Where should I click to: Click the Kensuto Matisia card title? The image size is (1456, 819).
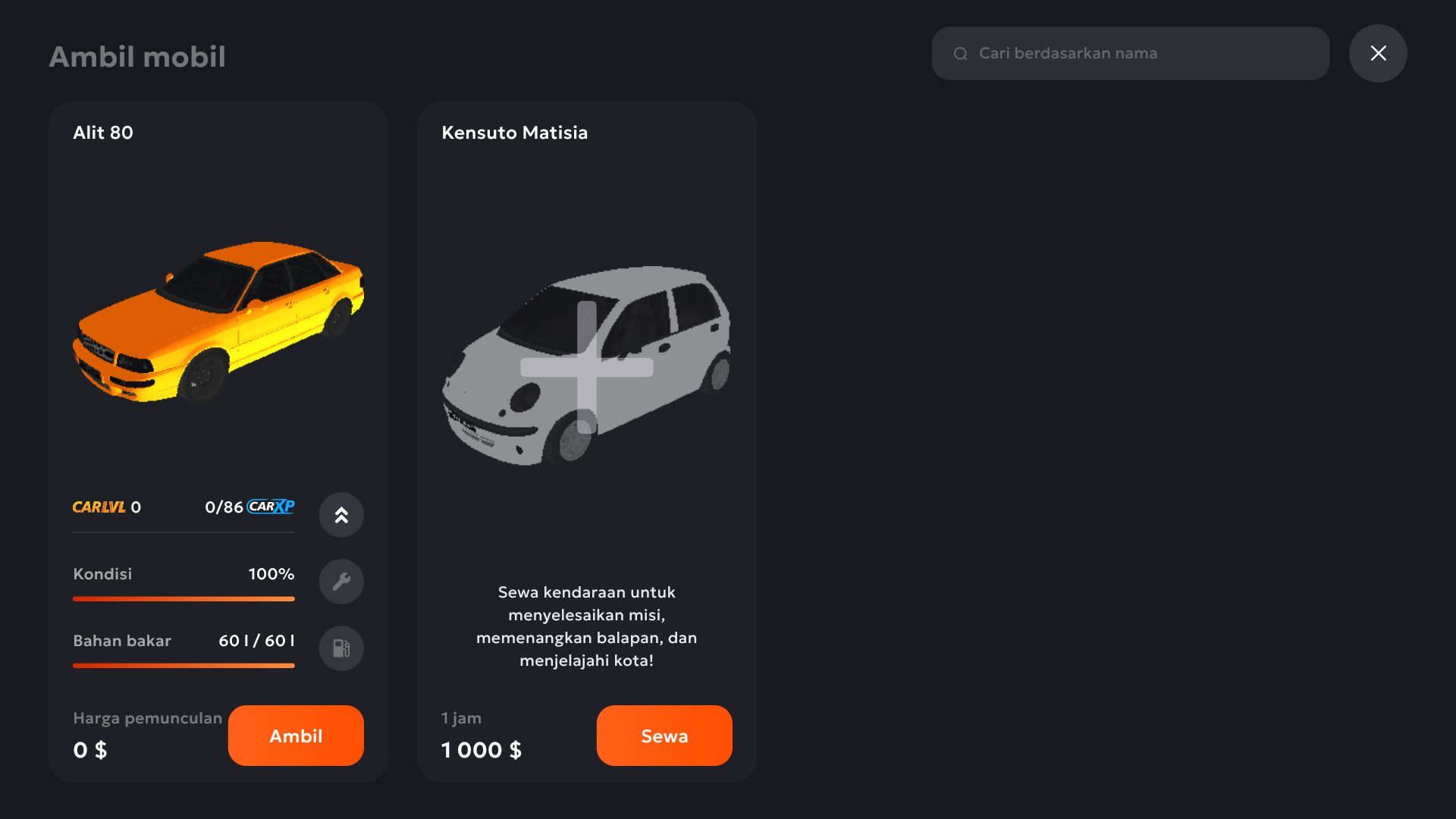pos(515,133)
